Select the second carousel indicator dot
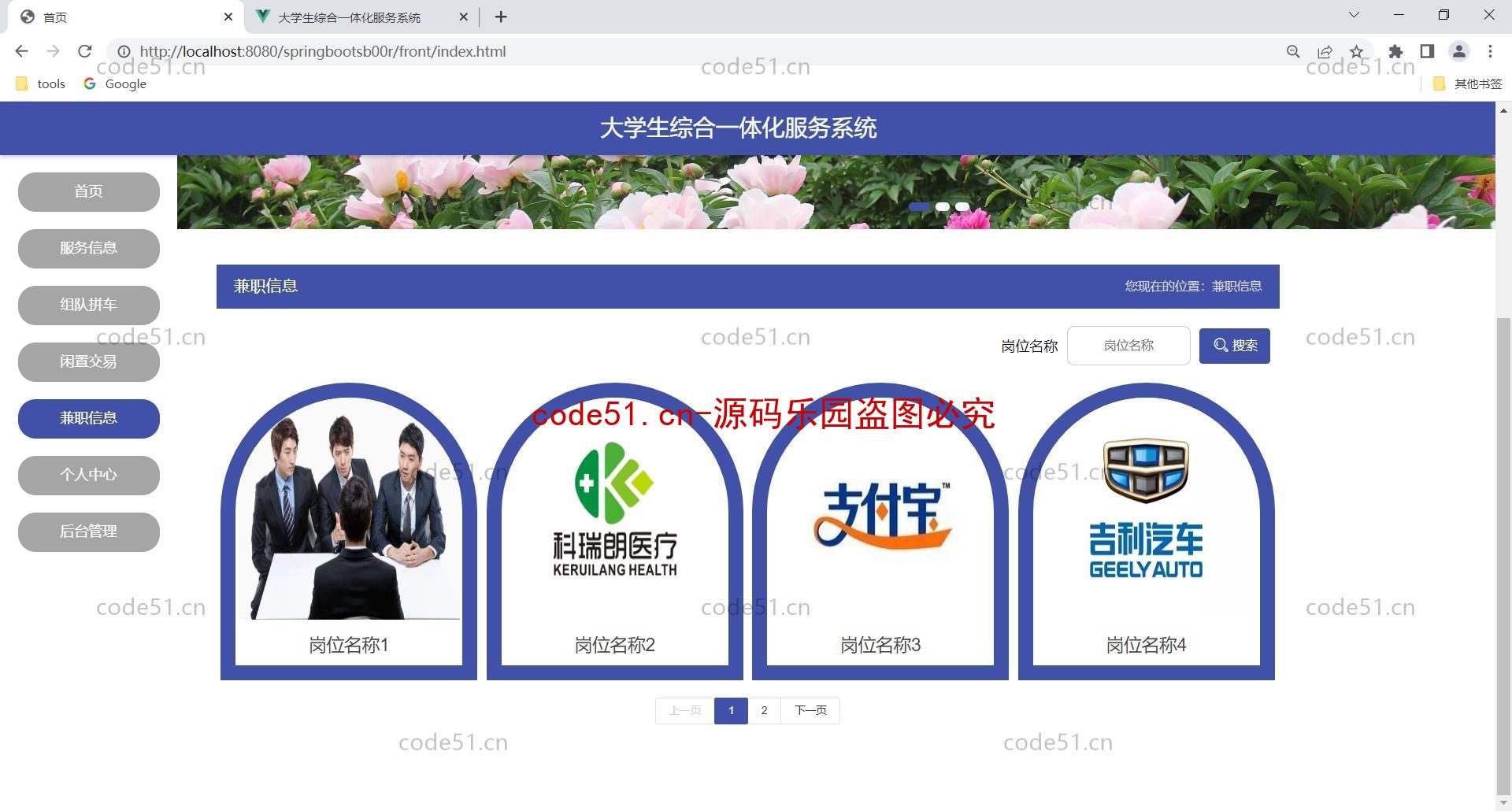Screen dimensions: 1512x811 pos(943,207)
